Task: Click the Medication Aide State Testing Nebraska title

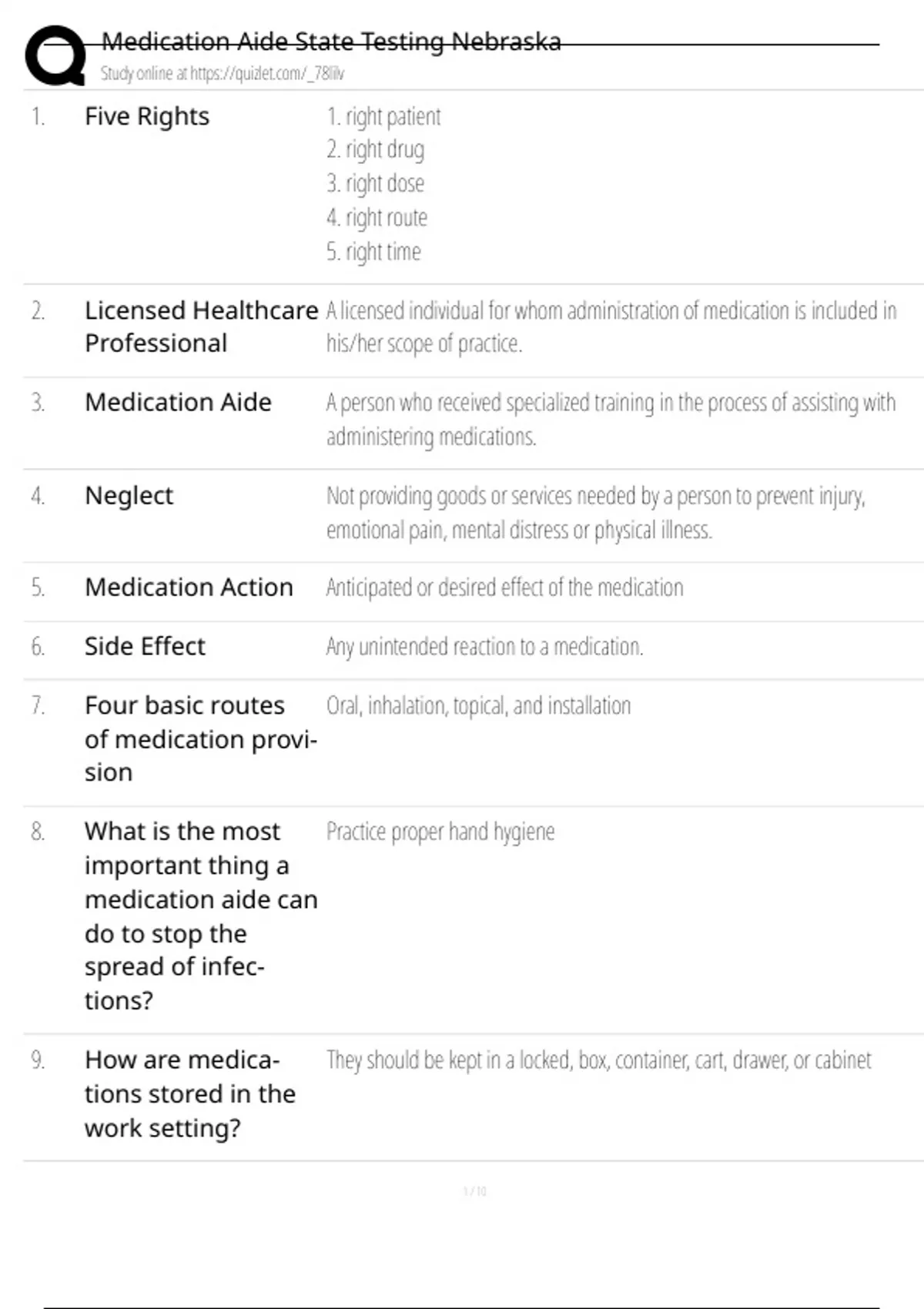Action: coord(331,41)
